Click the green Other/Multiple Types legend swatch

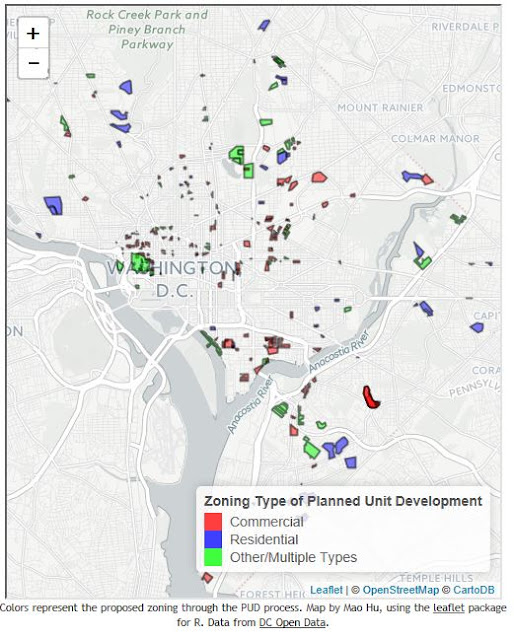pos(213,557)
